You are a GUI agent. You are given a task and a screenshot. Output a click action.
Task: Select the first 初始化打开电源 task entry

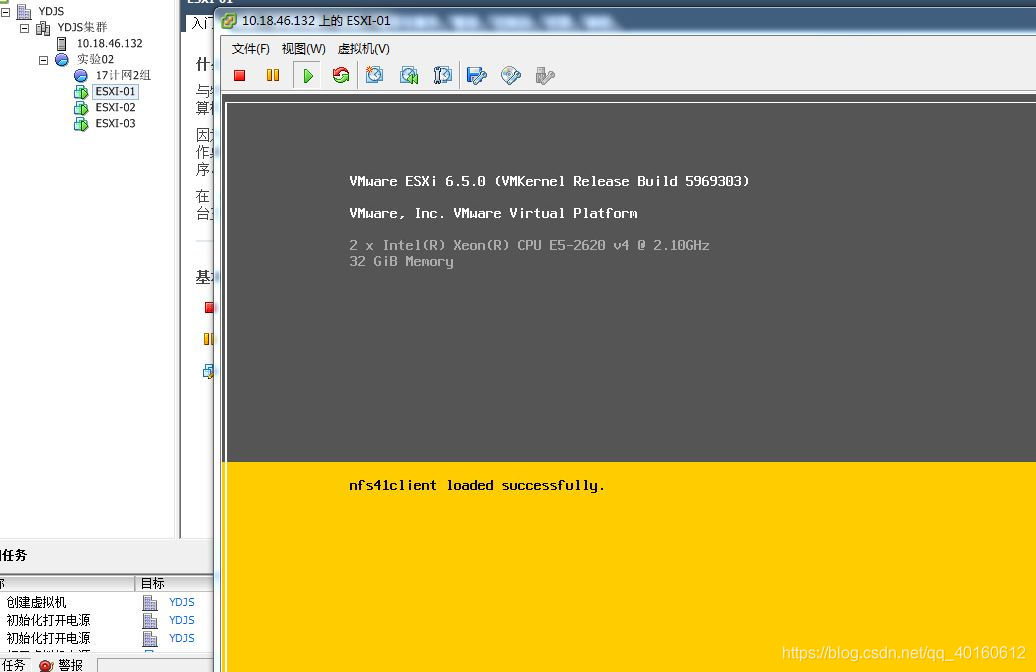coord(48,620)
